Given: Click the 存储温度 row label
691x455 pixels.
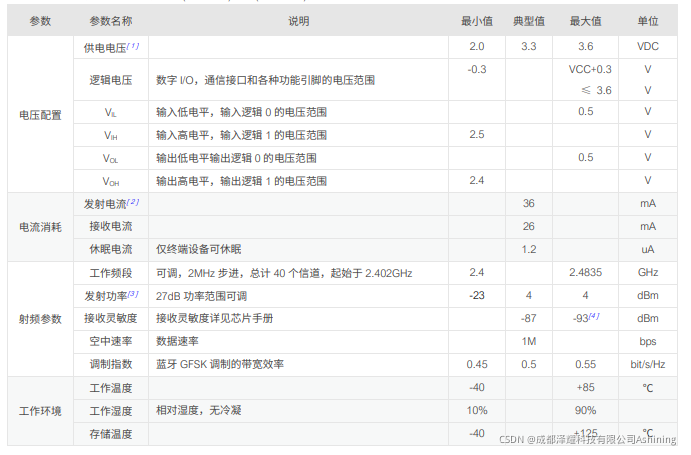Looking at the screenshot, I should coord(111,434).
